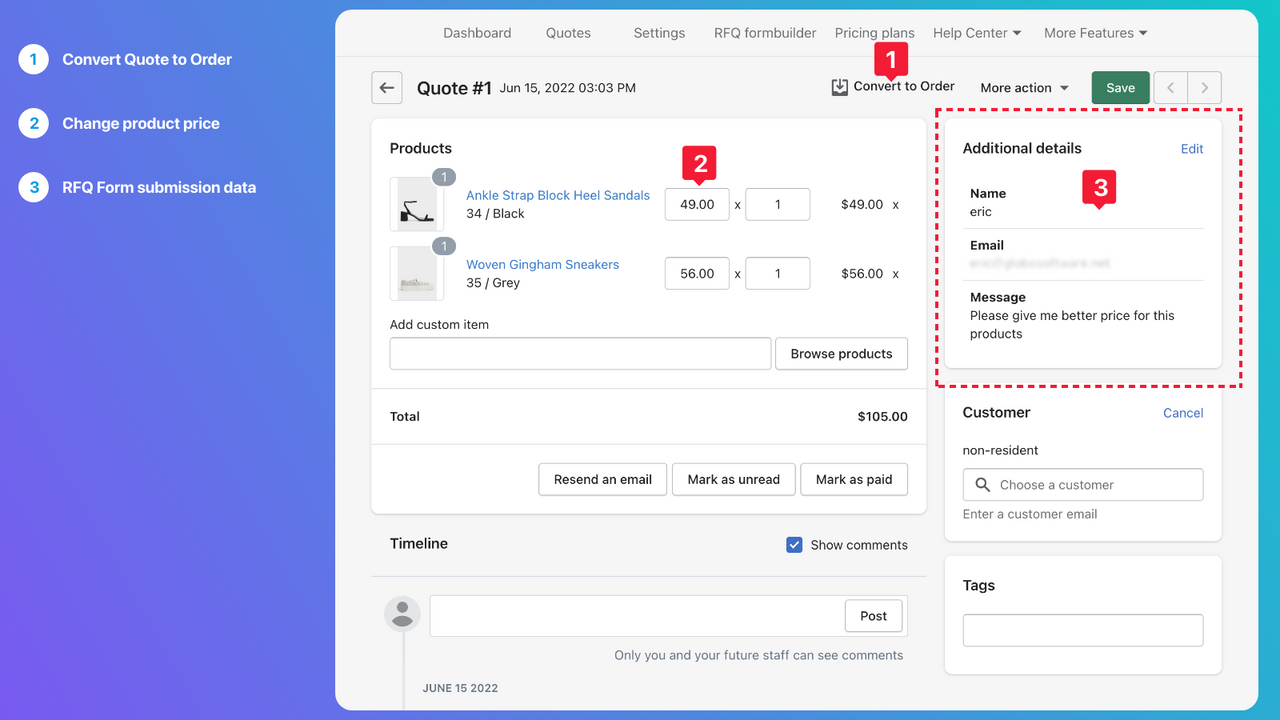Open the RFQ formbuilder tab
Screen dimensions: 1280x720
(765, 33)
